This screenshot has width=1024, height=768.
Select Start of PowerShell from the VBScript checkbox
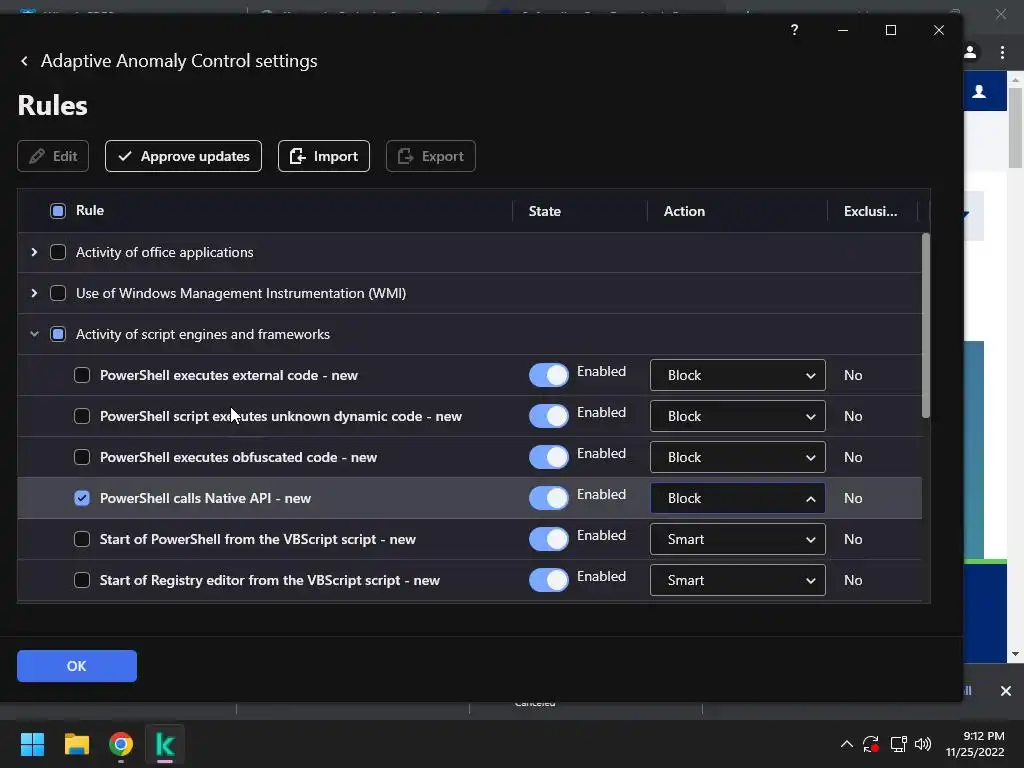click(82, 539)
